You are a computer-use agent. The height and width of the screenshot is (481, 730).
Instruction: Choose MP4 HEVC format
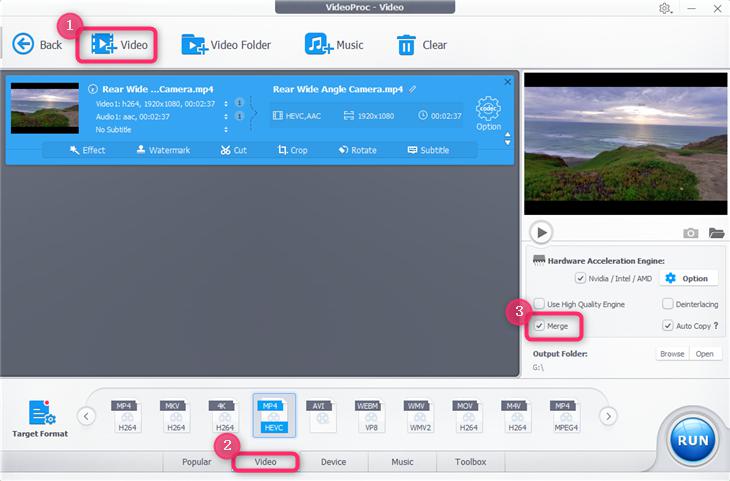[x=274, y=416]
